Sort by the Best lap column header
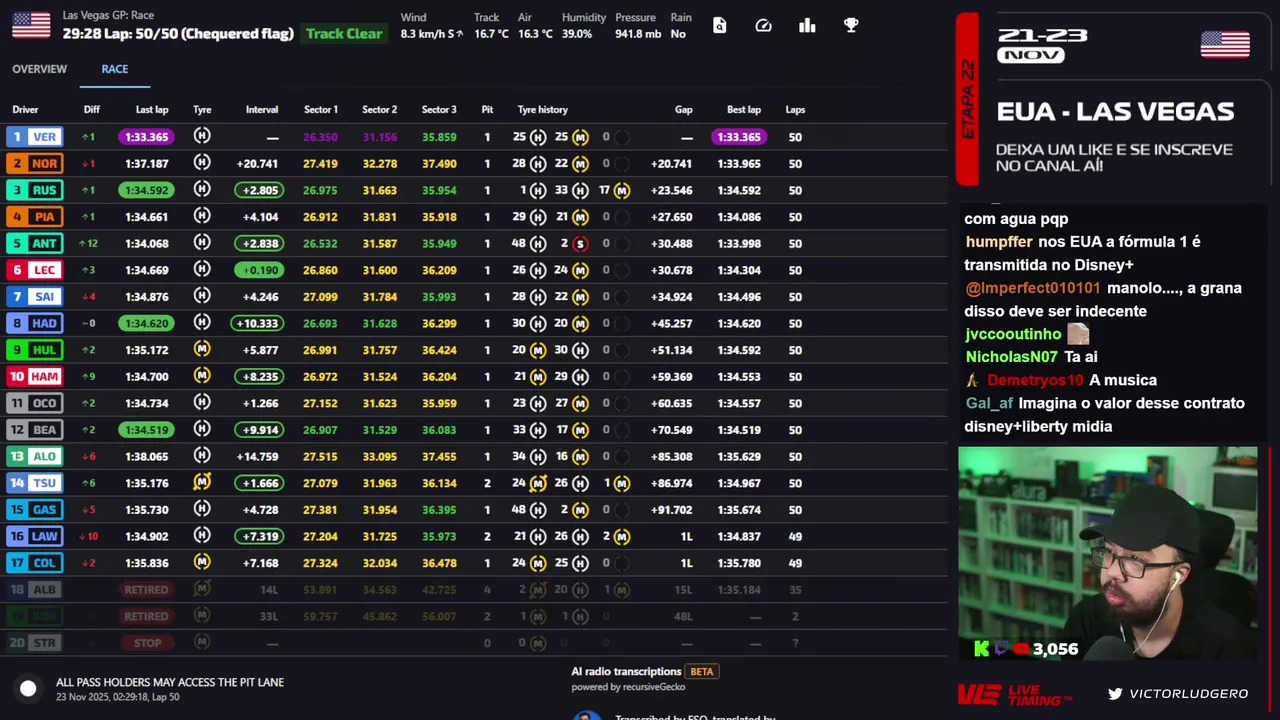This screenshot has height=720, width=1280. coord(744,110)
